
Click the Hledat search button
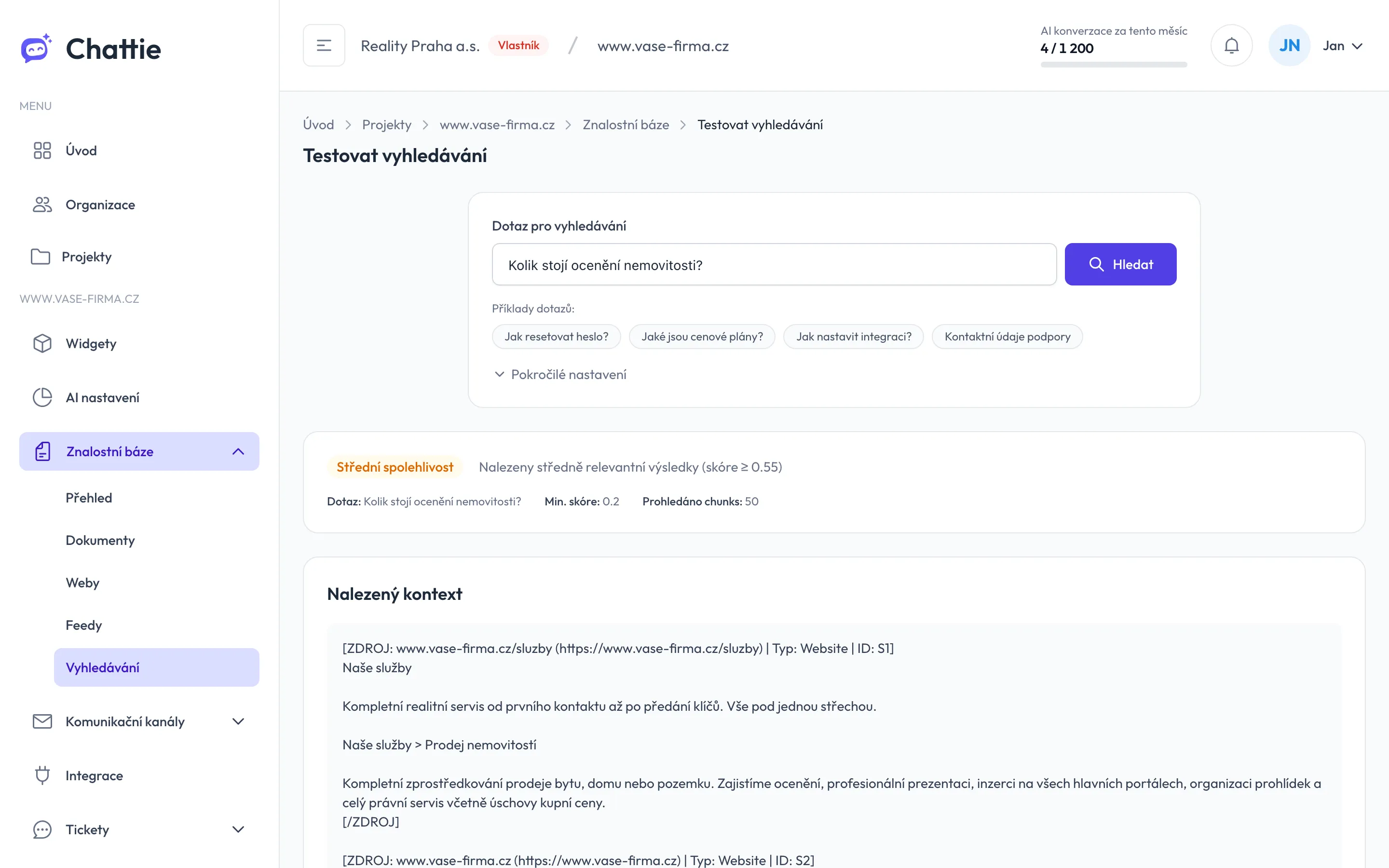[1120, 264]
